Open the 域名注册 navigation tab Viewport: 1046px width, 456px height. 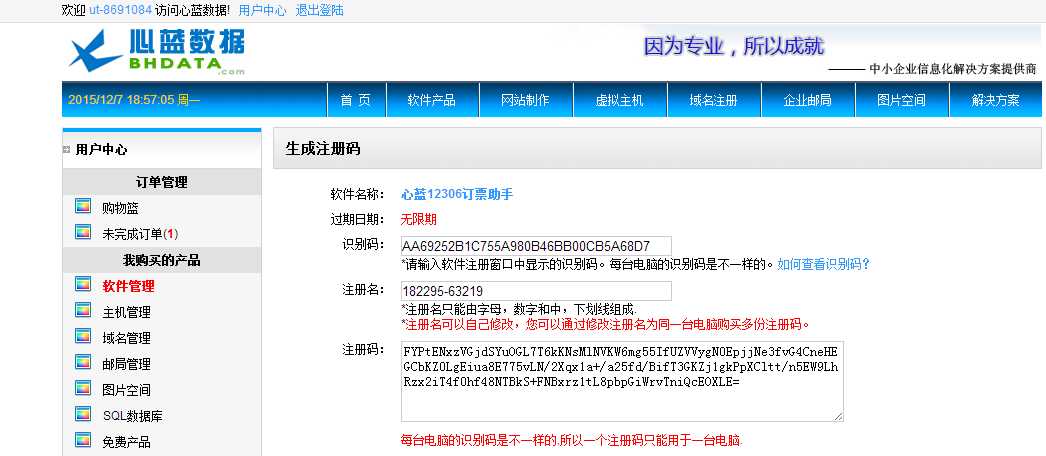point(714,100)
